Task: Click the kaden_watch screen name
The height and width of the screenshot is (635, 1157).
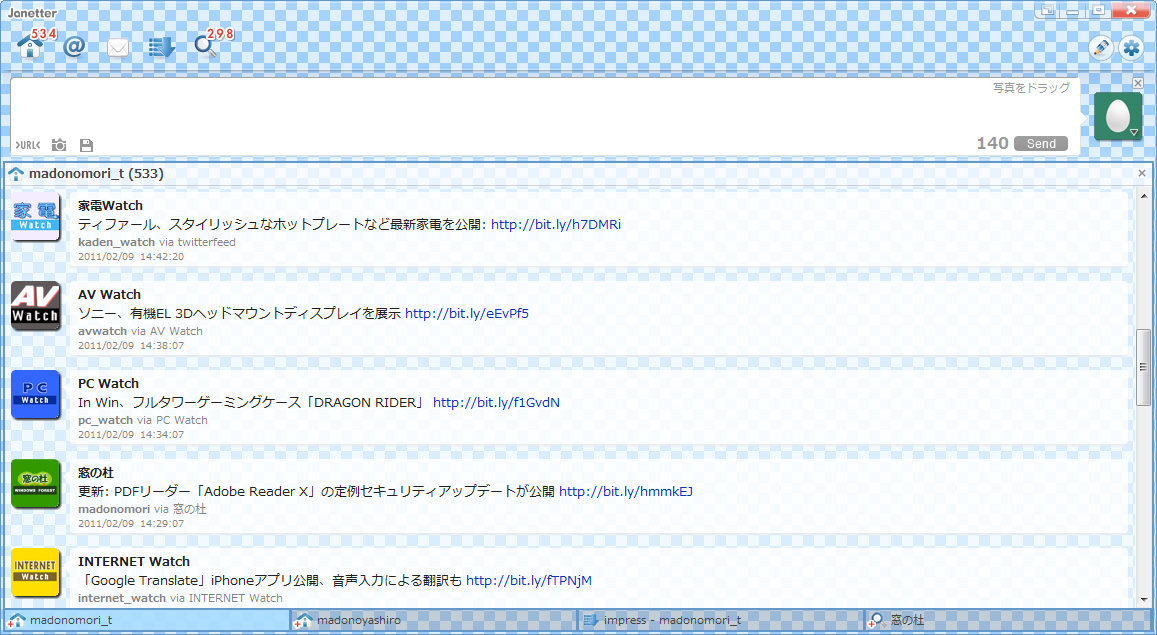Action: pos(117,242)
